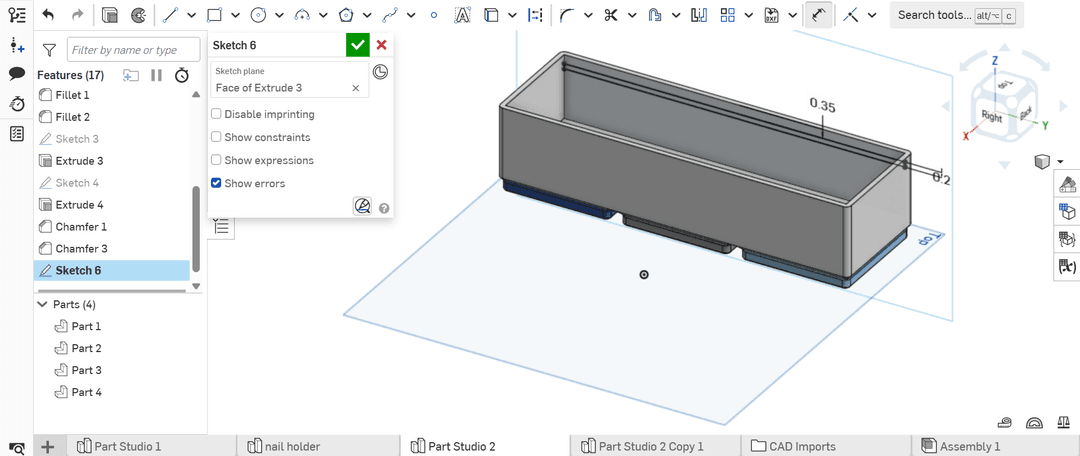Select Part 3 in the parts list

point(87,371)
